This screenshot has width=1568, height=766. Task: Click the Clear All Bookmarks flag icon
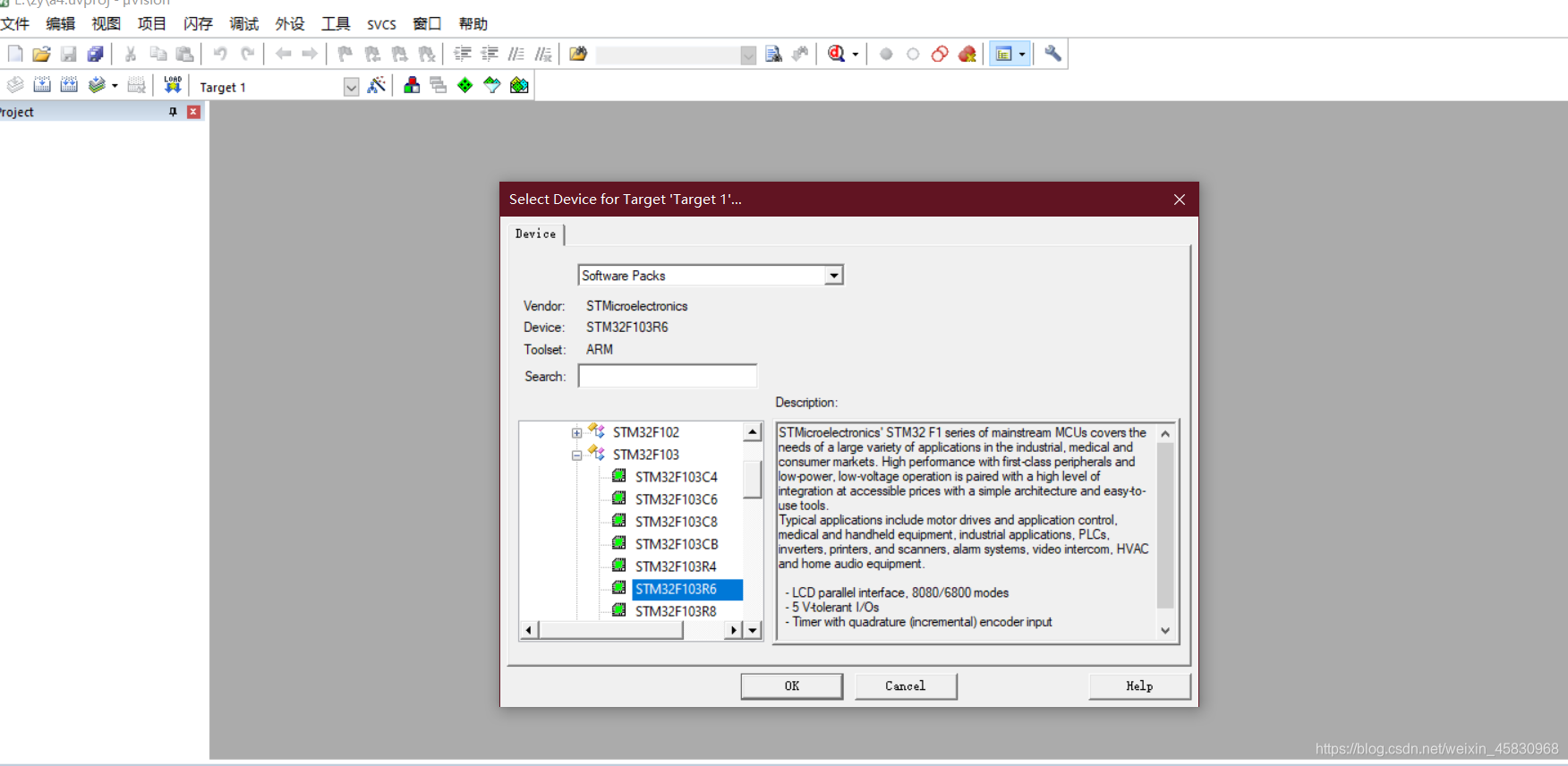pos(427,55)
